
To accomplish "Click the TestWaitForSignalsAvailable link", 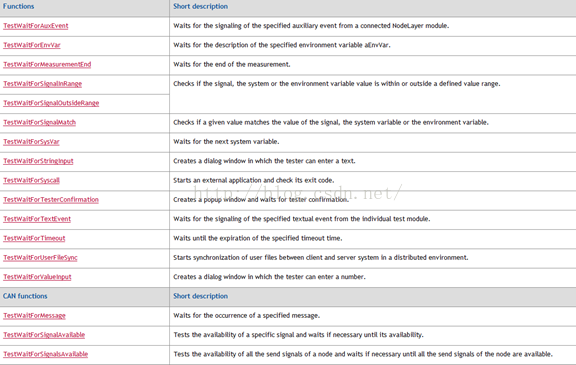I will pyautogui.click(x=46, y=354).
